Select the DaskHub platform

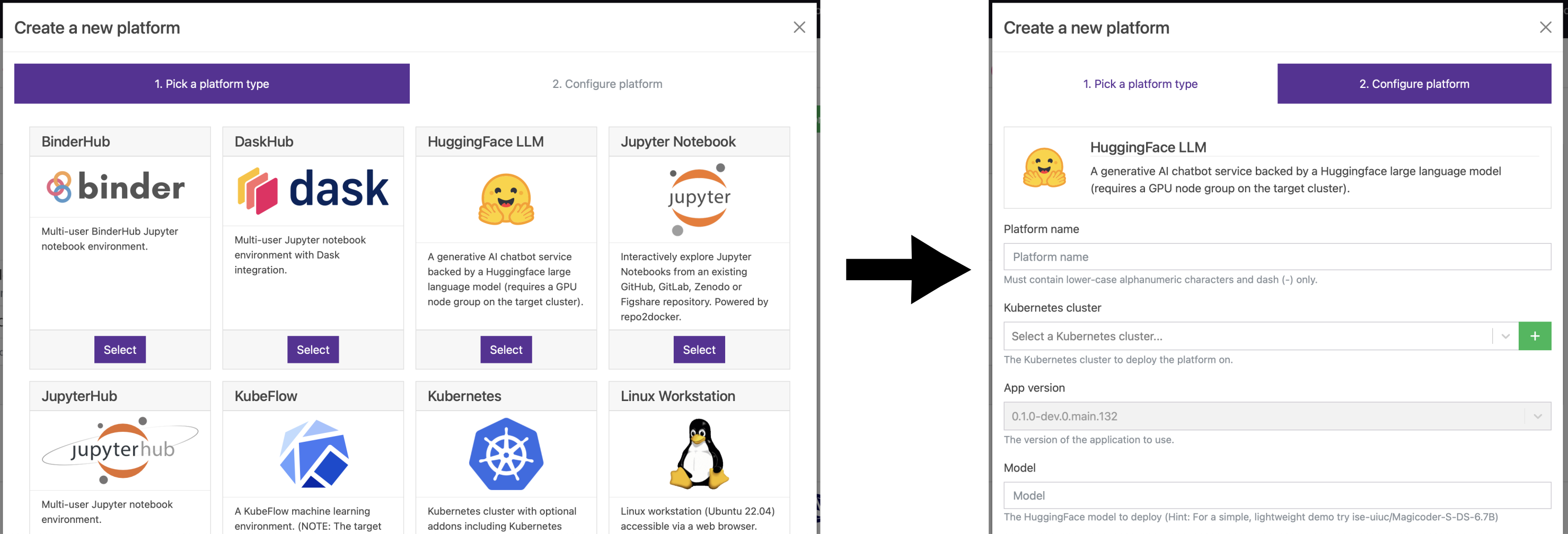point(313,350)
